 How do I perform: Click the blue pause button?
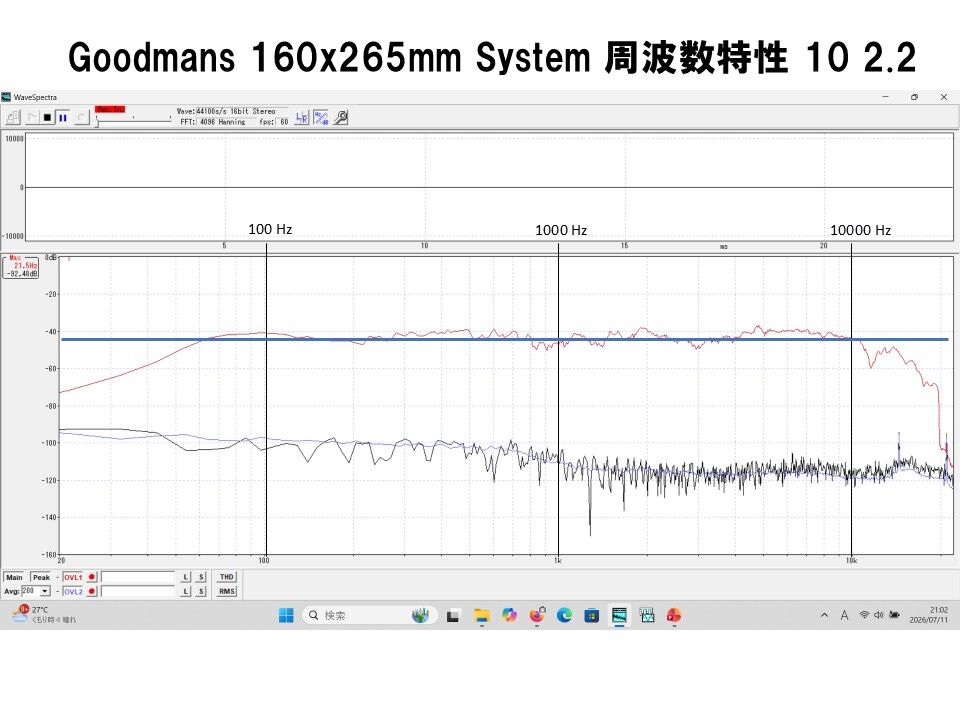coord(62,118)
